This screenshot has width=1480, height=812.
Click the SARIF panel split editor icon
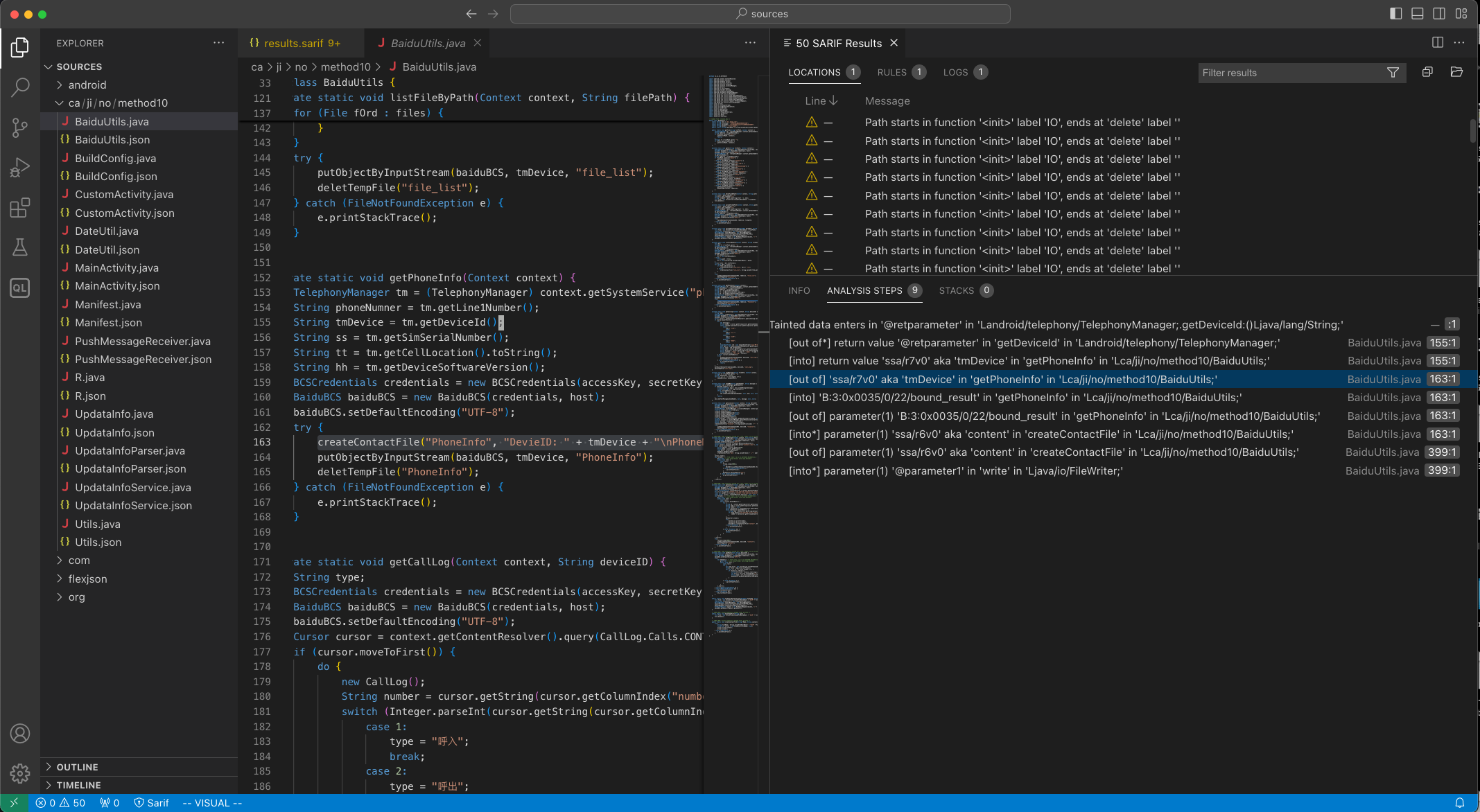[x=1438, y=43]
